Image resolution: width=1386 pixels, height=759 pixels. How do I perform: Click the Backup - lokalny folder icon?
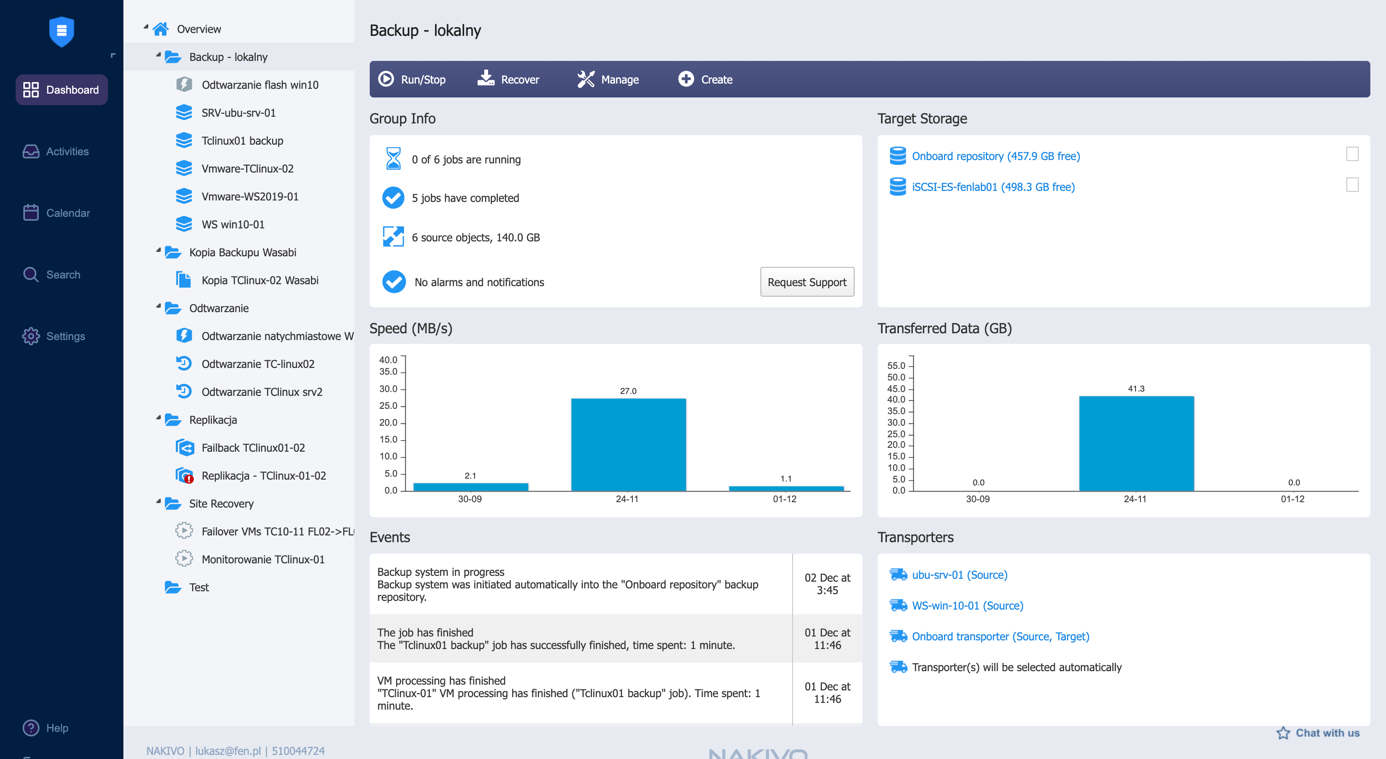pyautogui.click(x=173, y=57)
